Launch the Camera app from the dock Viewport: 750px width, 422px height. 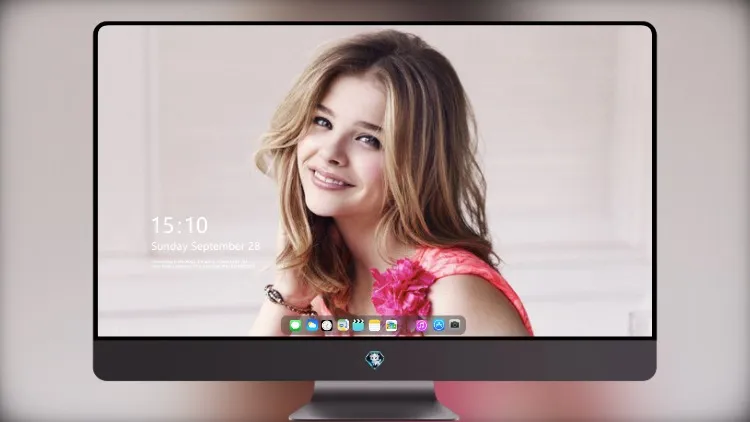[x=455, y=325]
